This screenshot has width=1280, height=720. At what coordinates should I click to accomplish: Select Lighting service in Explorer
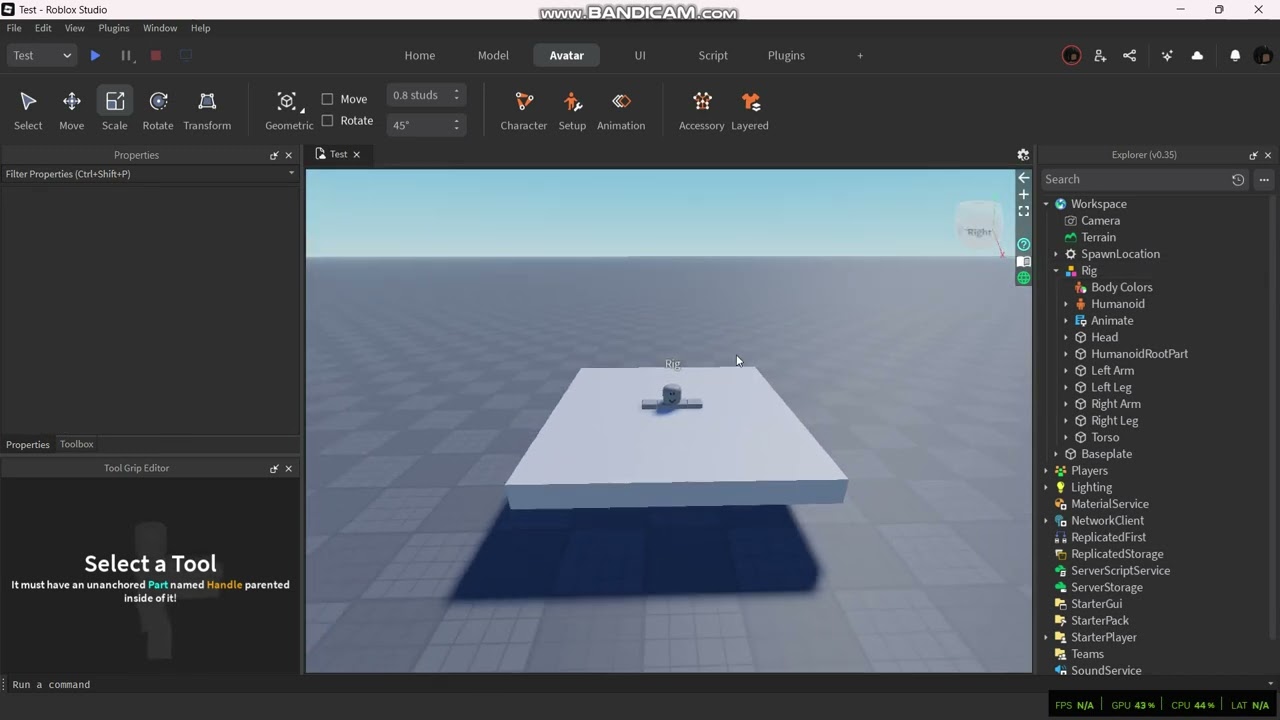1092,488
